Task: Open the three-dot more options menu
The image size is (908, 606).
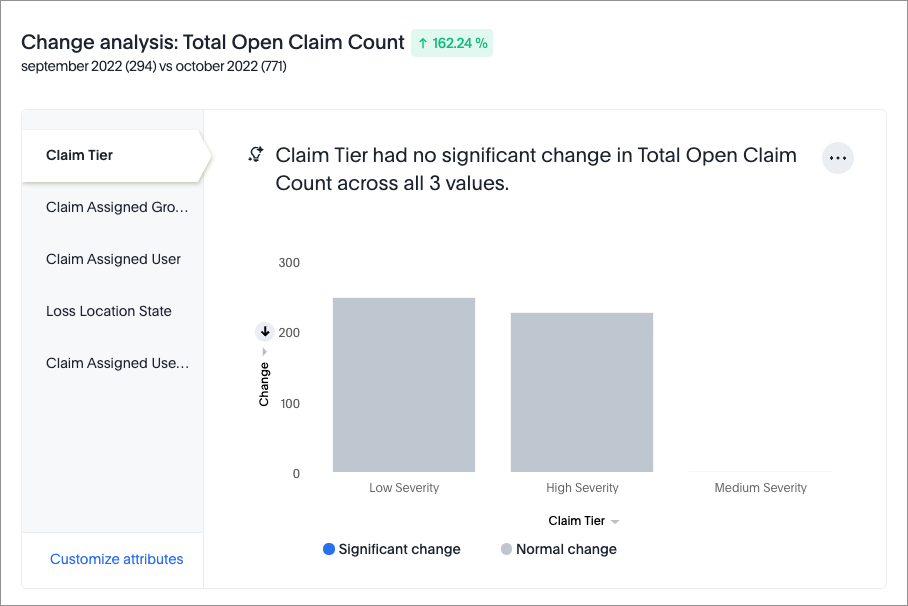Action: 837,158
